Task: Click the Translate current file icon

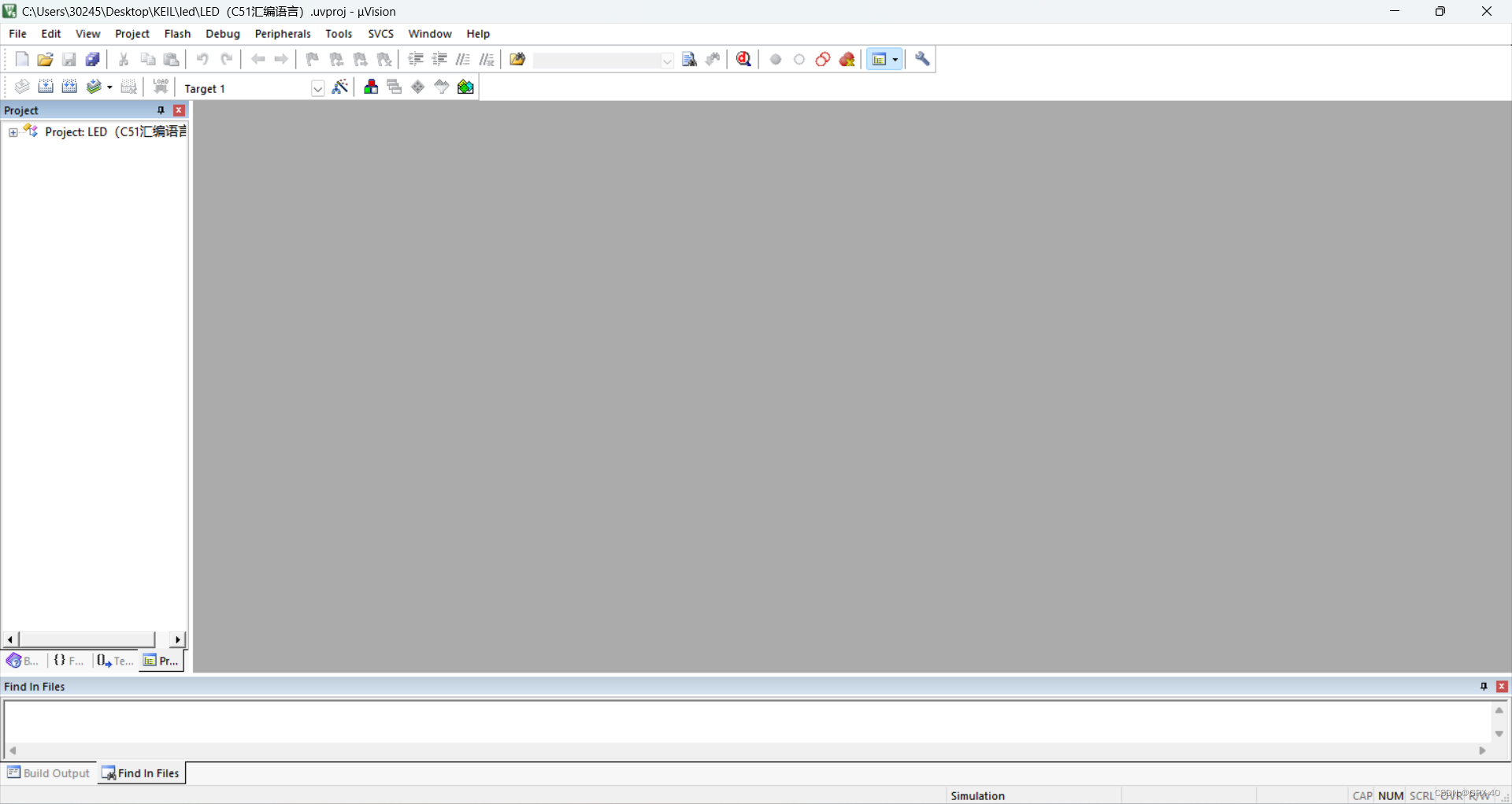Action: point(22,87)
